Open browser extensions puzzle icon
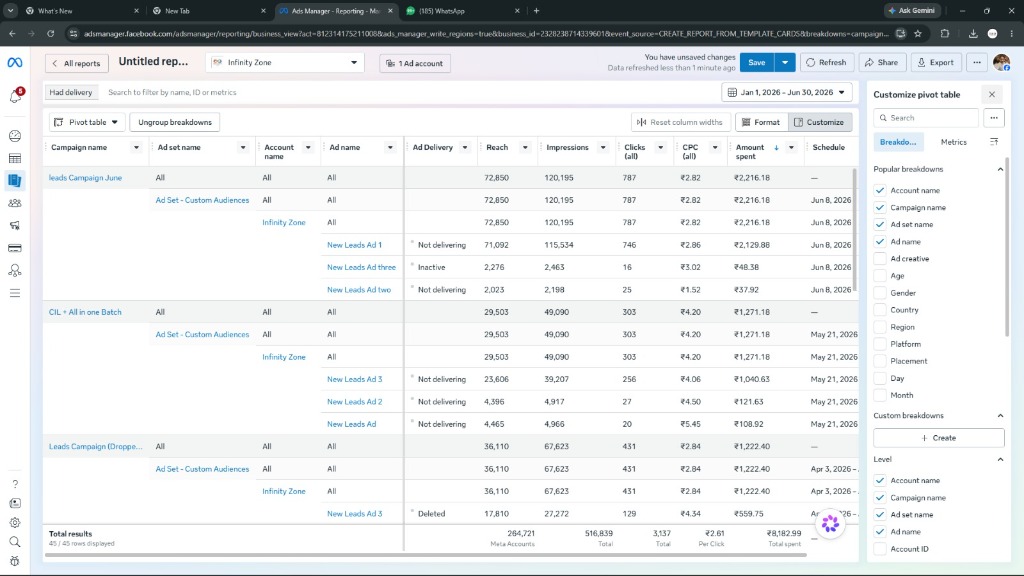This screenshot has height=576, width=1024. 945,33
